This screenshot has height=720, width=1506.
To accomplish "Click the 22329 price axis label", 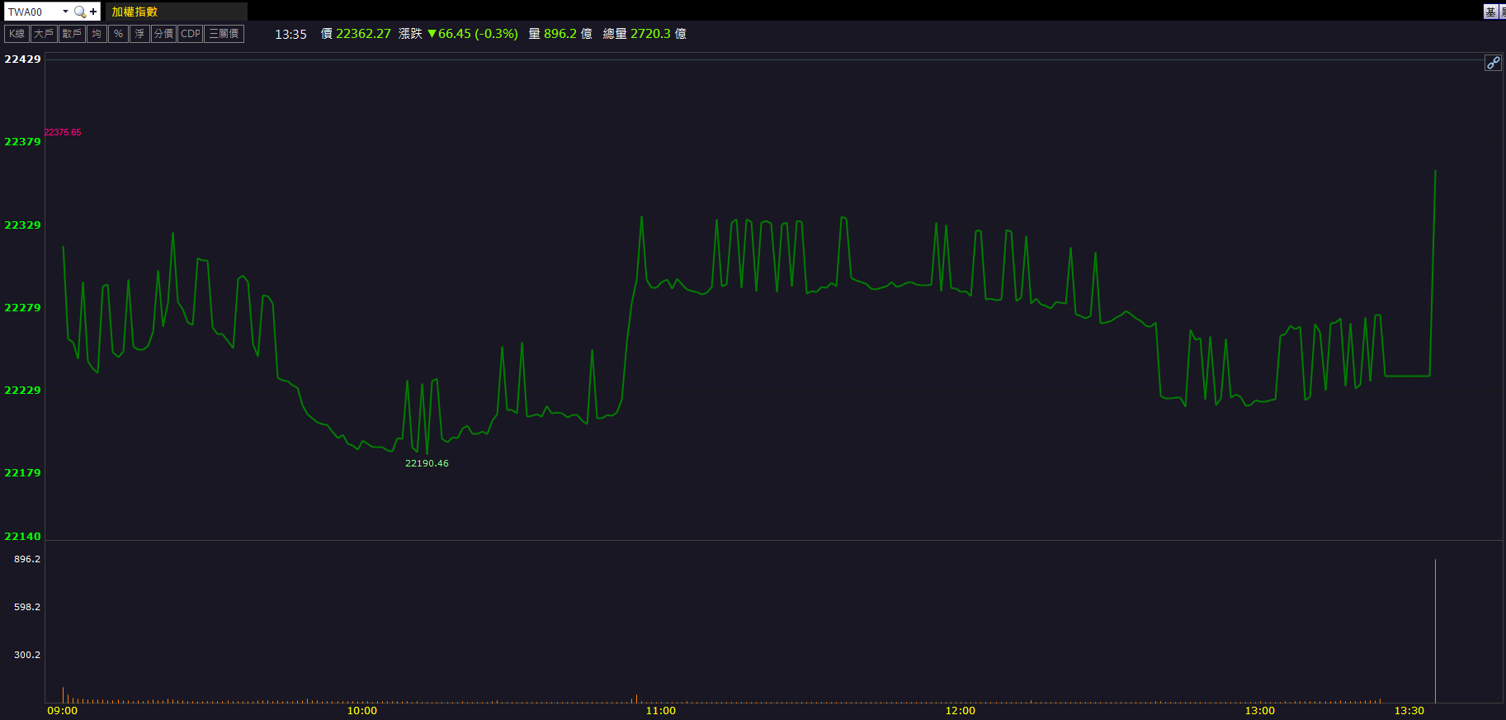I will tap(23, 226).
